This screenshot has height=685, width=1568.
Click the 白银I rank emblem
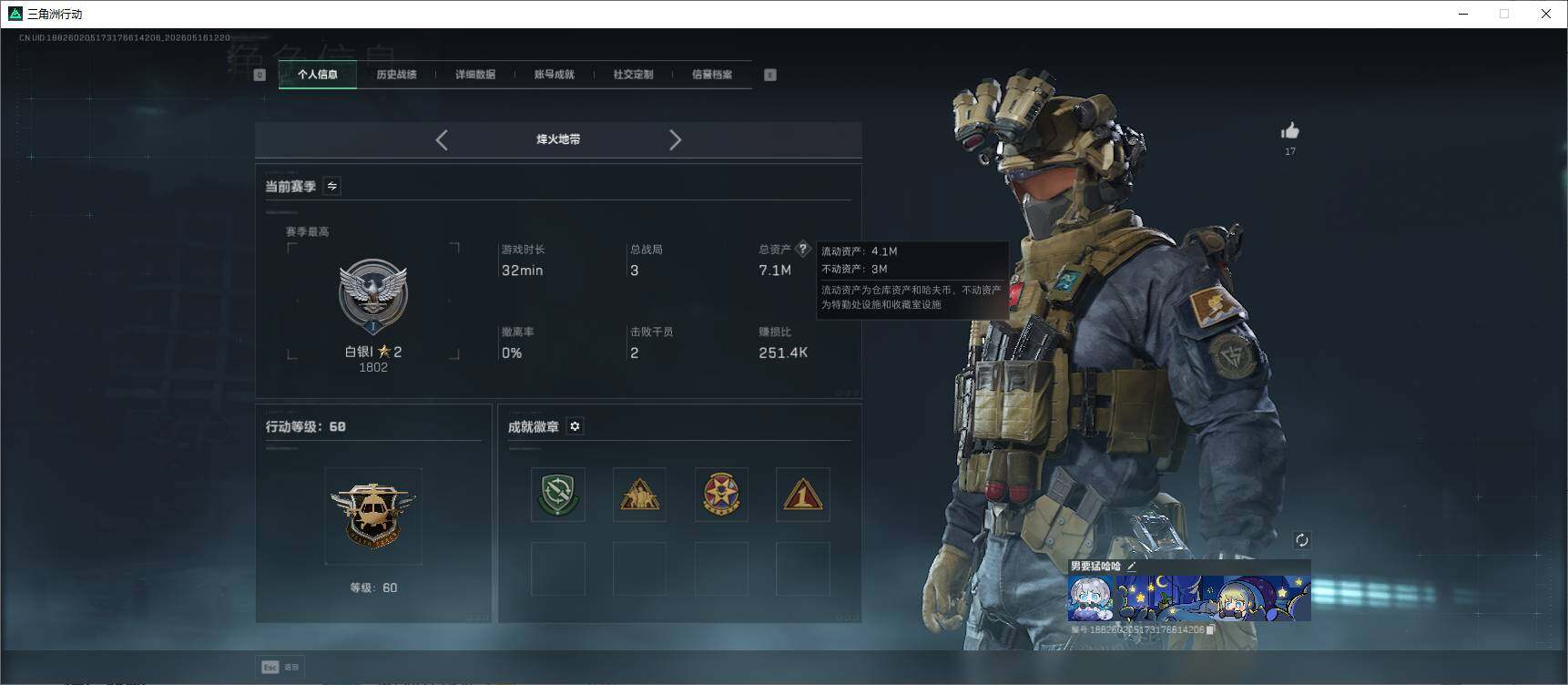[x=373, y=296]
